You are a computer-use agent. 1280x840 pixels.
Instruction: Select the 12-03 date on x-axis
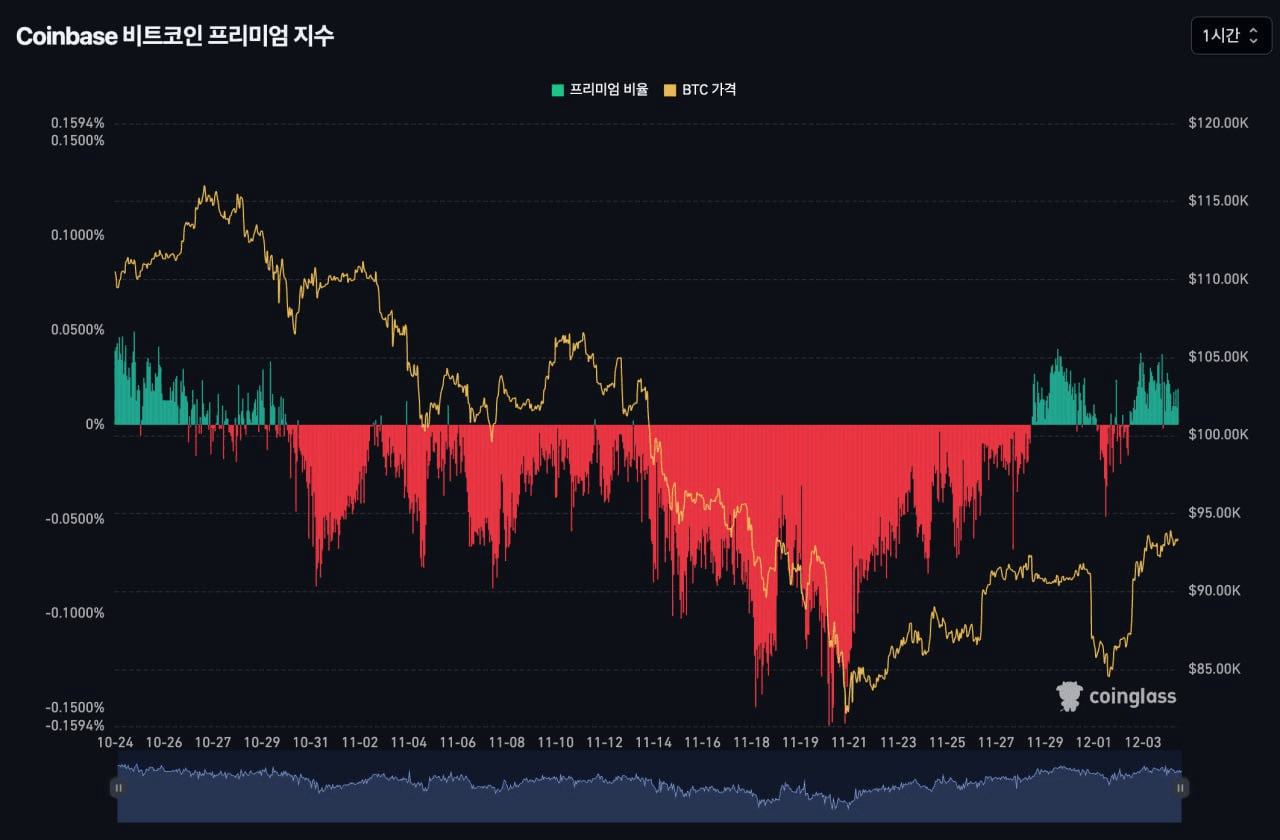click(1143, 743)
